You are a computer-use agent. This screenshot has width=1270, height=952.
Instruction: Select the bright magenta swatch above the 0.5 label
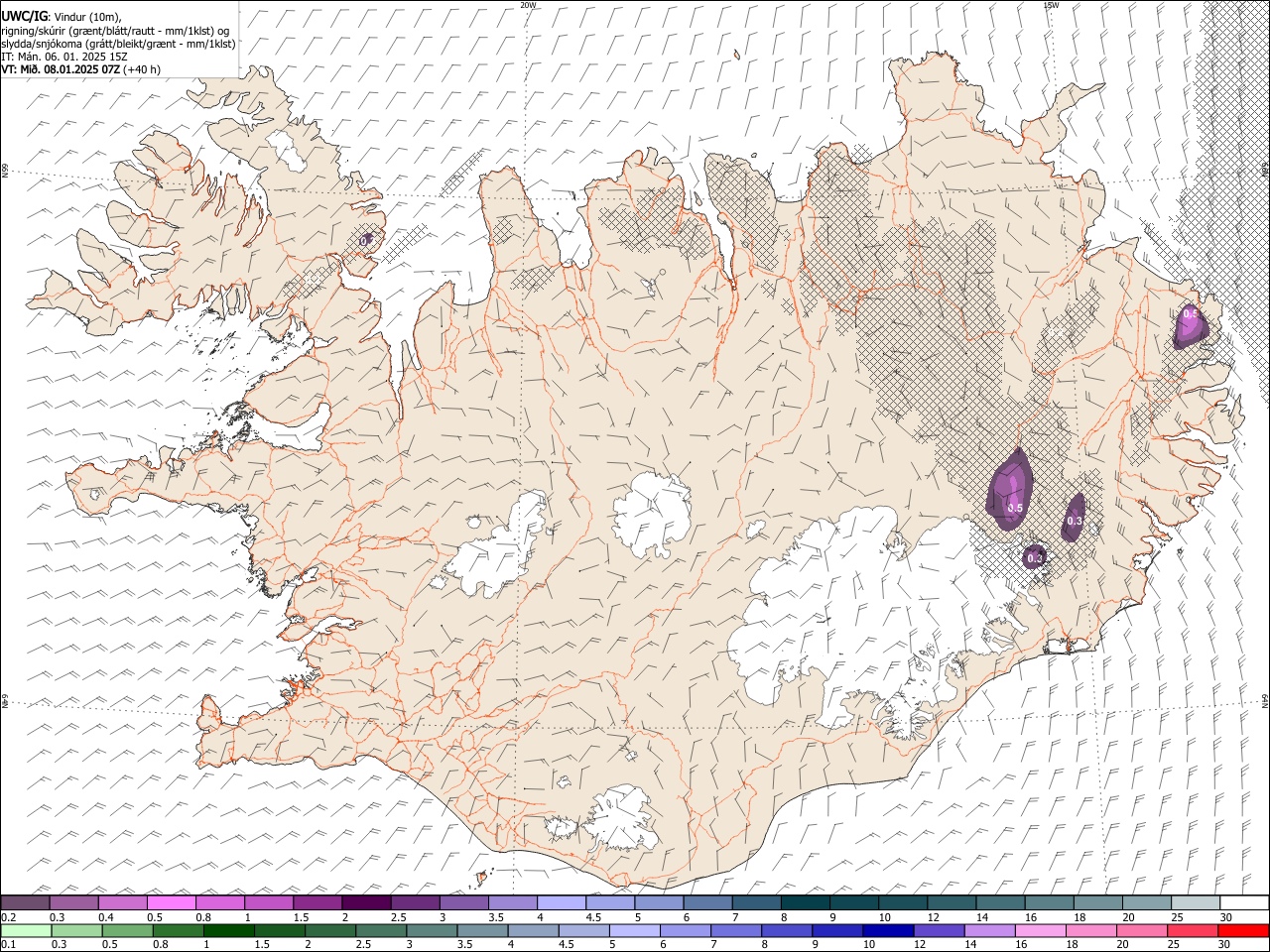[172, 902]
